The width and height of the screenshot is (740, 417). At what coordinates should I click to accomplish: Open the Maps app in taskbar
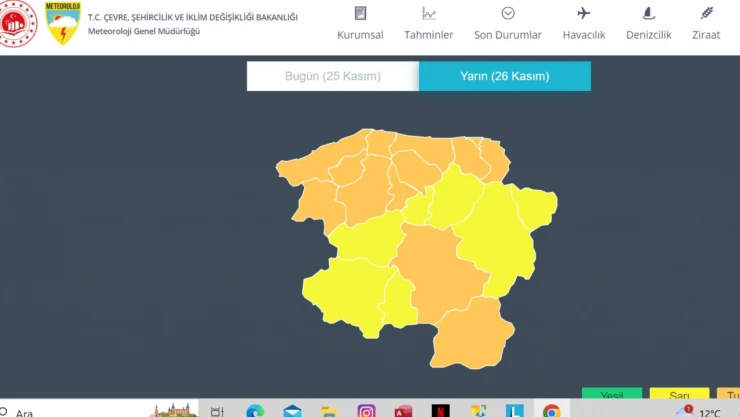[478, 411]
